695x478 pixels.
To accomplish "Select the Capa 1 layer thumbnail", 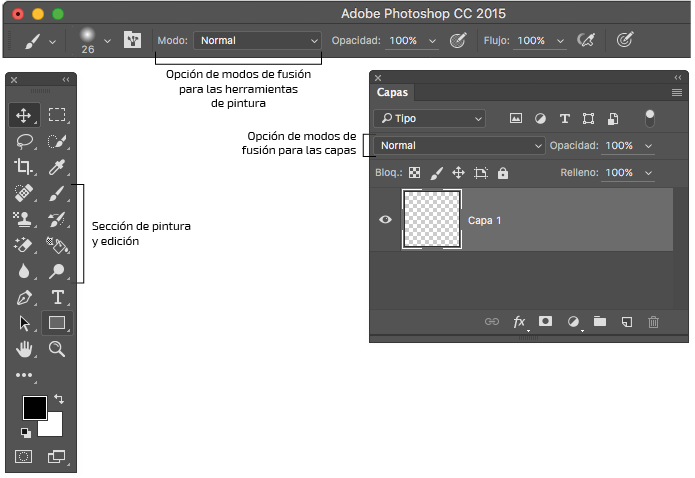I will click(x=432, y=219).
